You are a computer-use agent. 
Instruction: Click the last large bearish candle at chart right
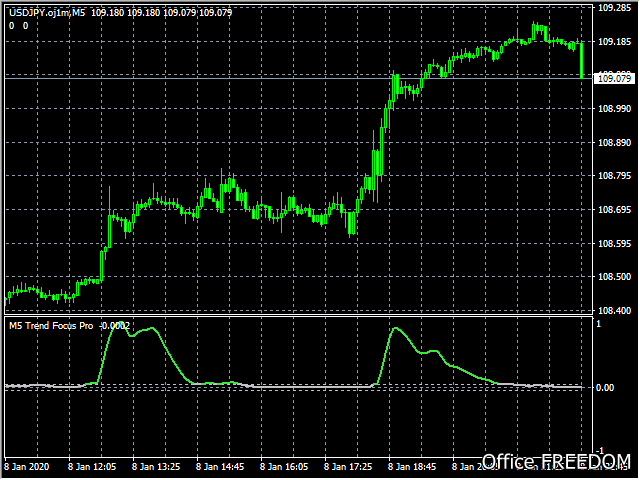click(x=582, y=60)
